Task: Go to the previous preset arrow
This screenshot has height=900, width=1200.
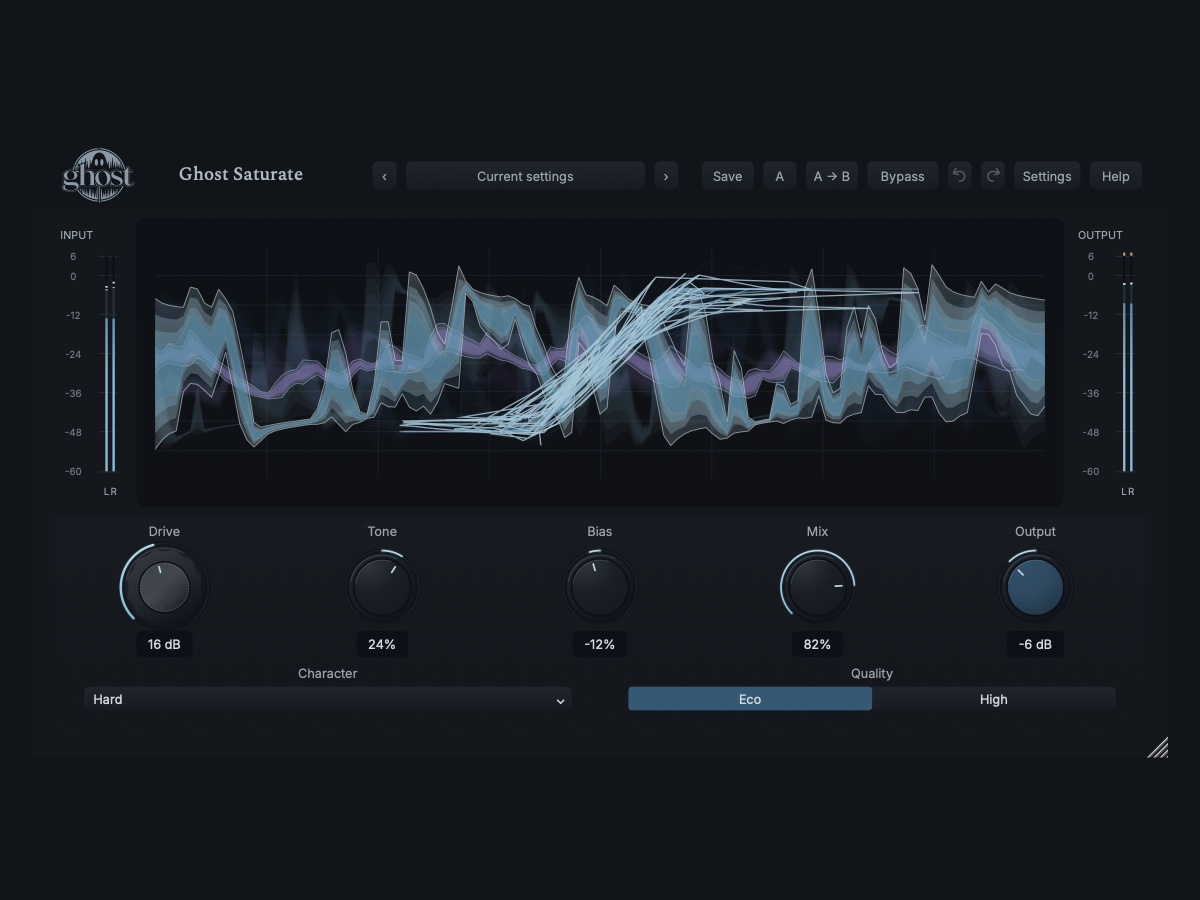Action: [385, 176]
